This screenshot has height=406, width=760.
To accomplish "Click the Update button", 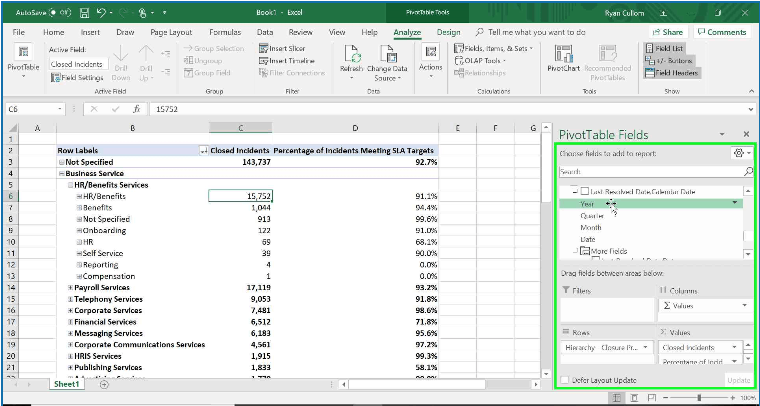I will click(739, 380).
